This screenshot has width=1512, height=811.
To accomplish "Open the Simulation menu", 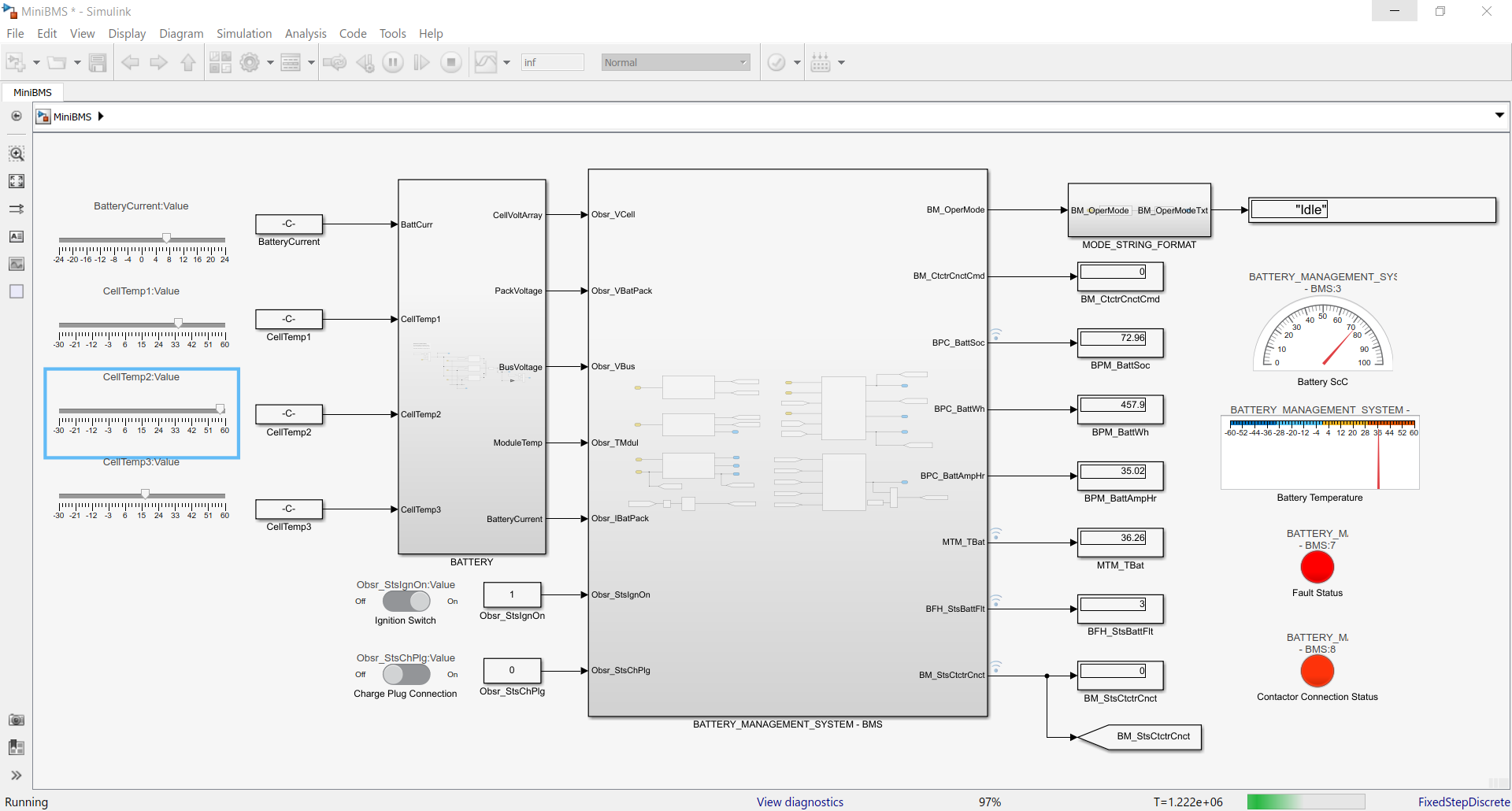I will (x=244, y=33).
